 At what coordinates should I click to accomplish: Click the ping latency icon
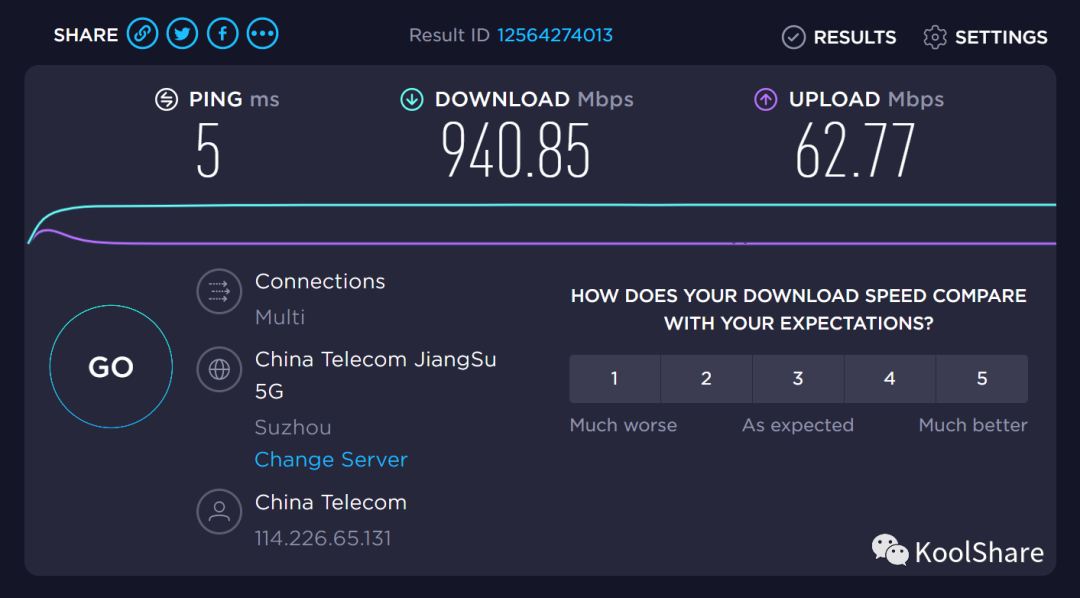click(x=166, y=99)
